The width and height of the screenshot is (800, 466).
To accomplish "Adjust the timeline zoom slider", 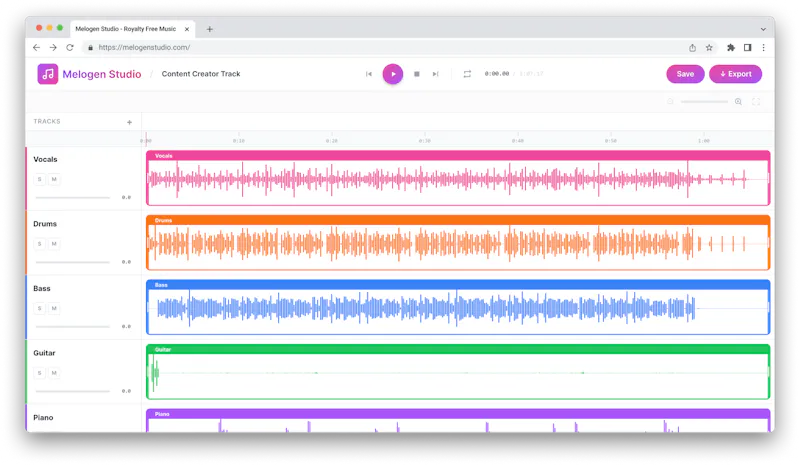I will pos(704,102).
